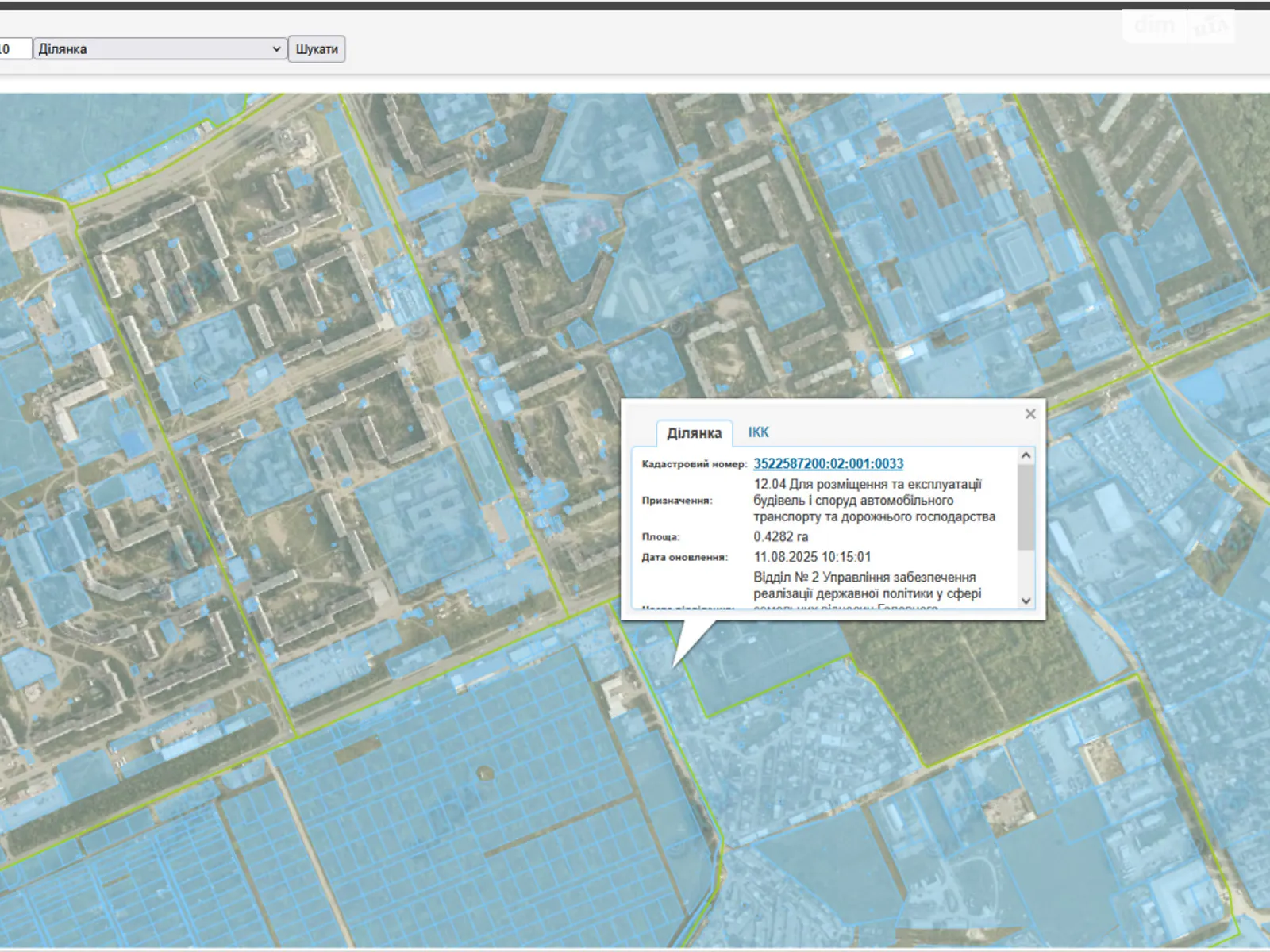The height and width of the screenshot is (952, 1270).
Task: Click the Призначення purpose description text
Action: [x=873, y=501]
